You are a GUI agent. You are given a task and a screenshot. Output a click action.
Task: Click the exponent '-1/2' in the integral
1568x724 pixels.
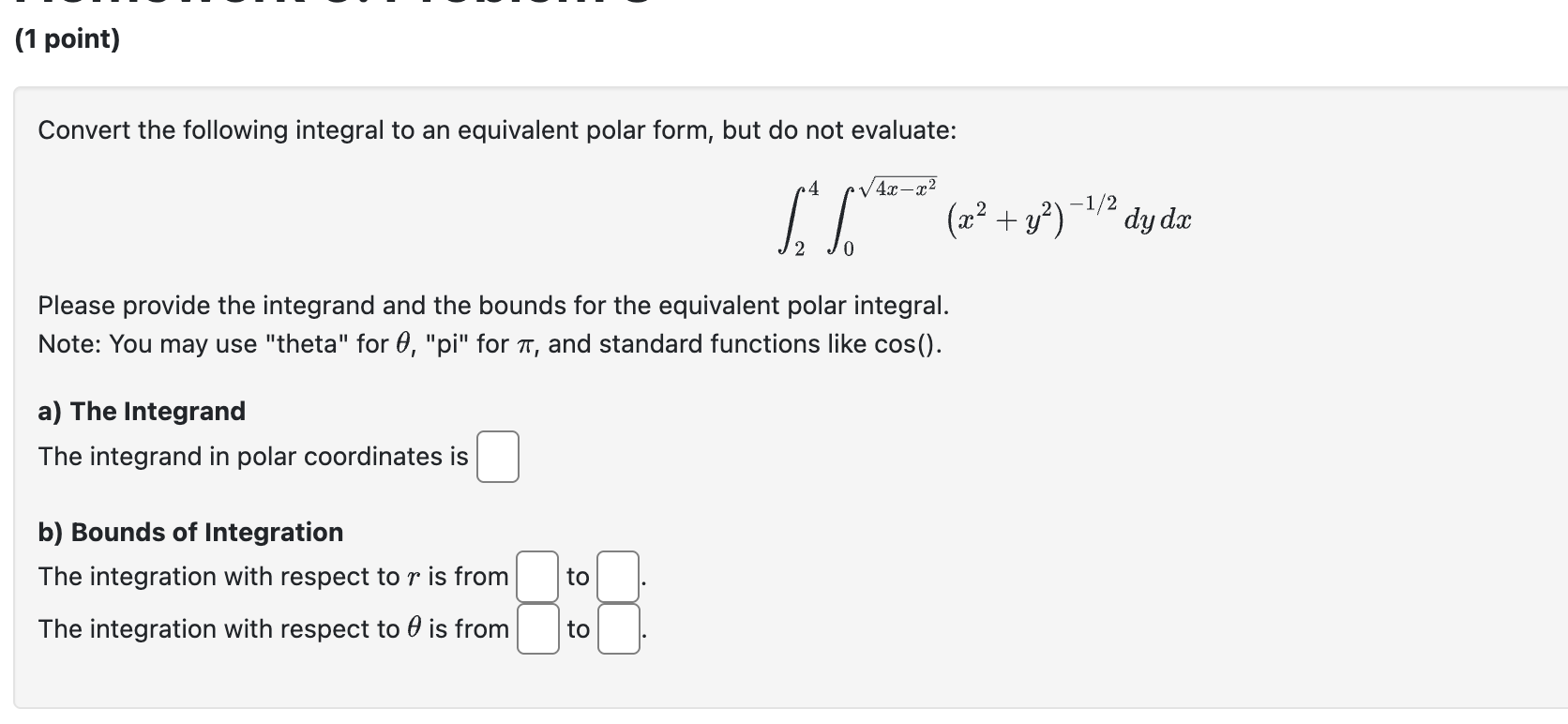pos(1094,203)
